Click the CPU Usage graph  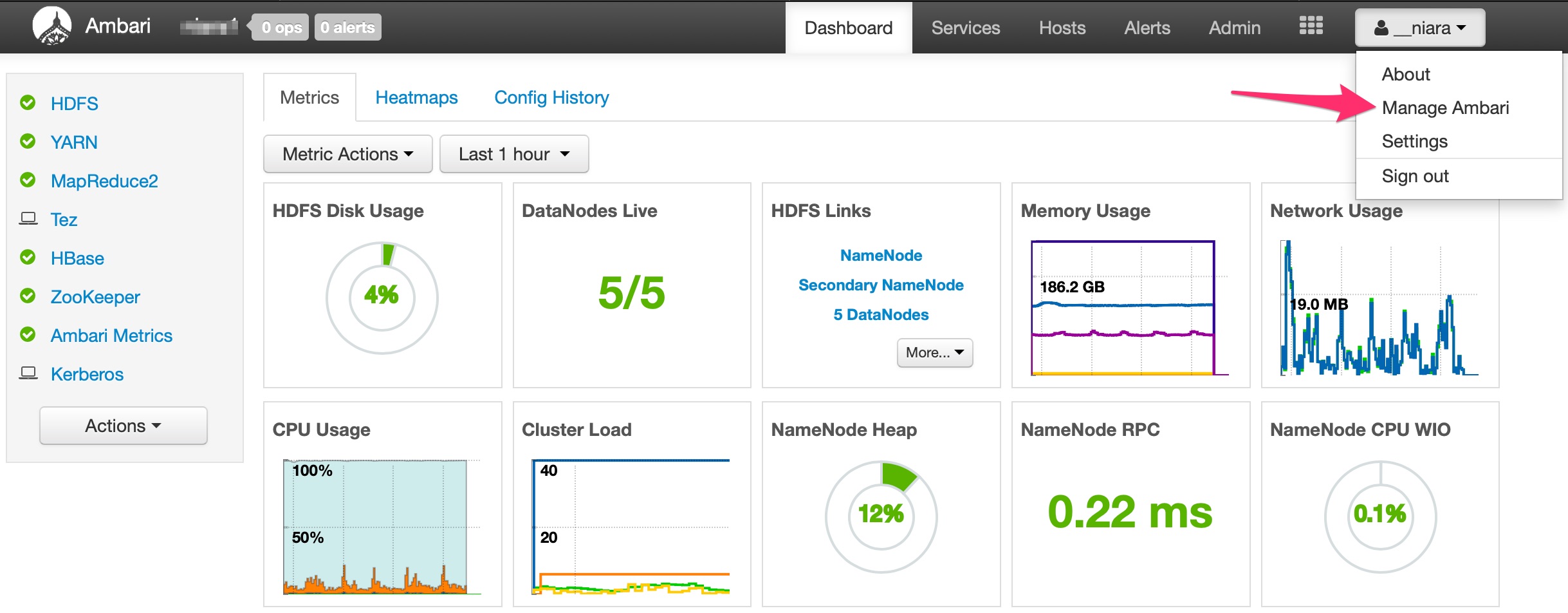381,527
